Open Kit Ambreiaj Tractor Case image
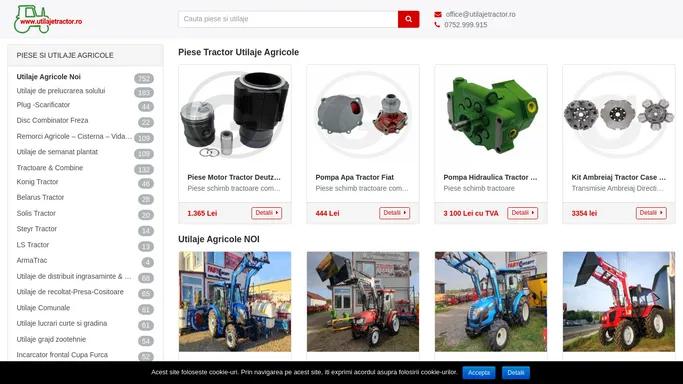Screen dimensions: 683x384 619,115
